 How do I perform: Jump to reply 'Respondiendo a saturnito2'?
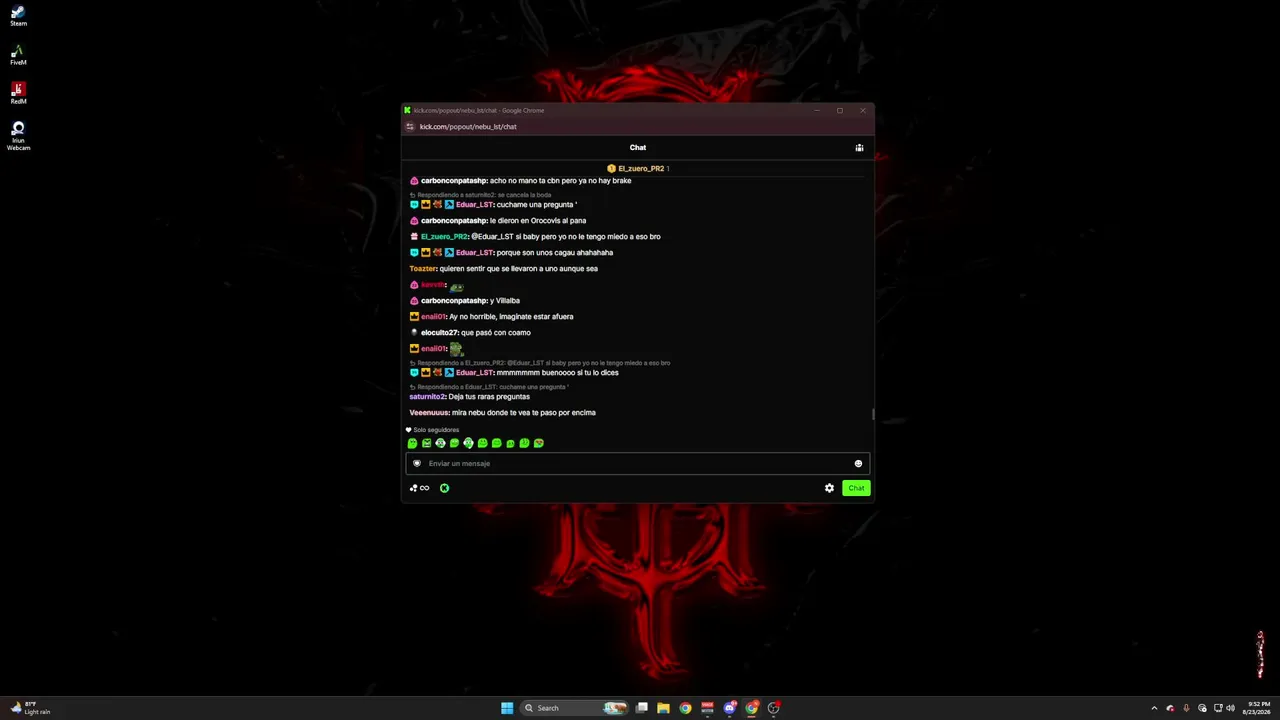coord(481,195)
